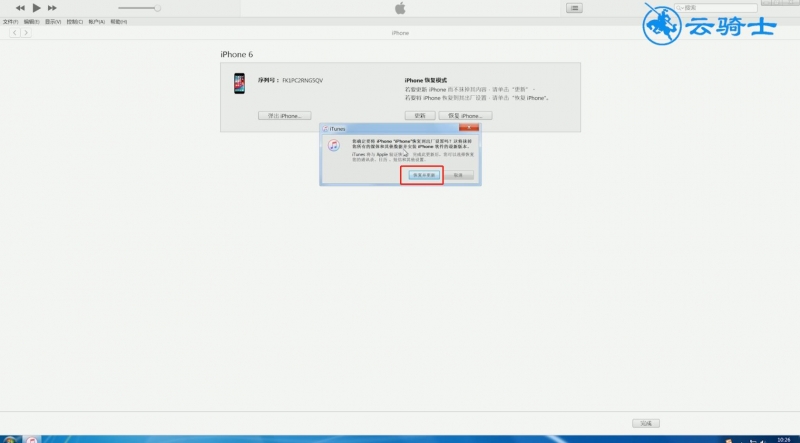Image resolution: width=800 pixels, height=443 pixels.
Task: Click the iTunes search field
Action: point(715,8)
